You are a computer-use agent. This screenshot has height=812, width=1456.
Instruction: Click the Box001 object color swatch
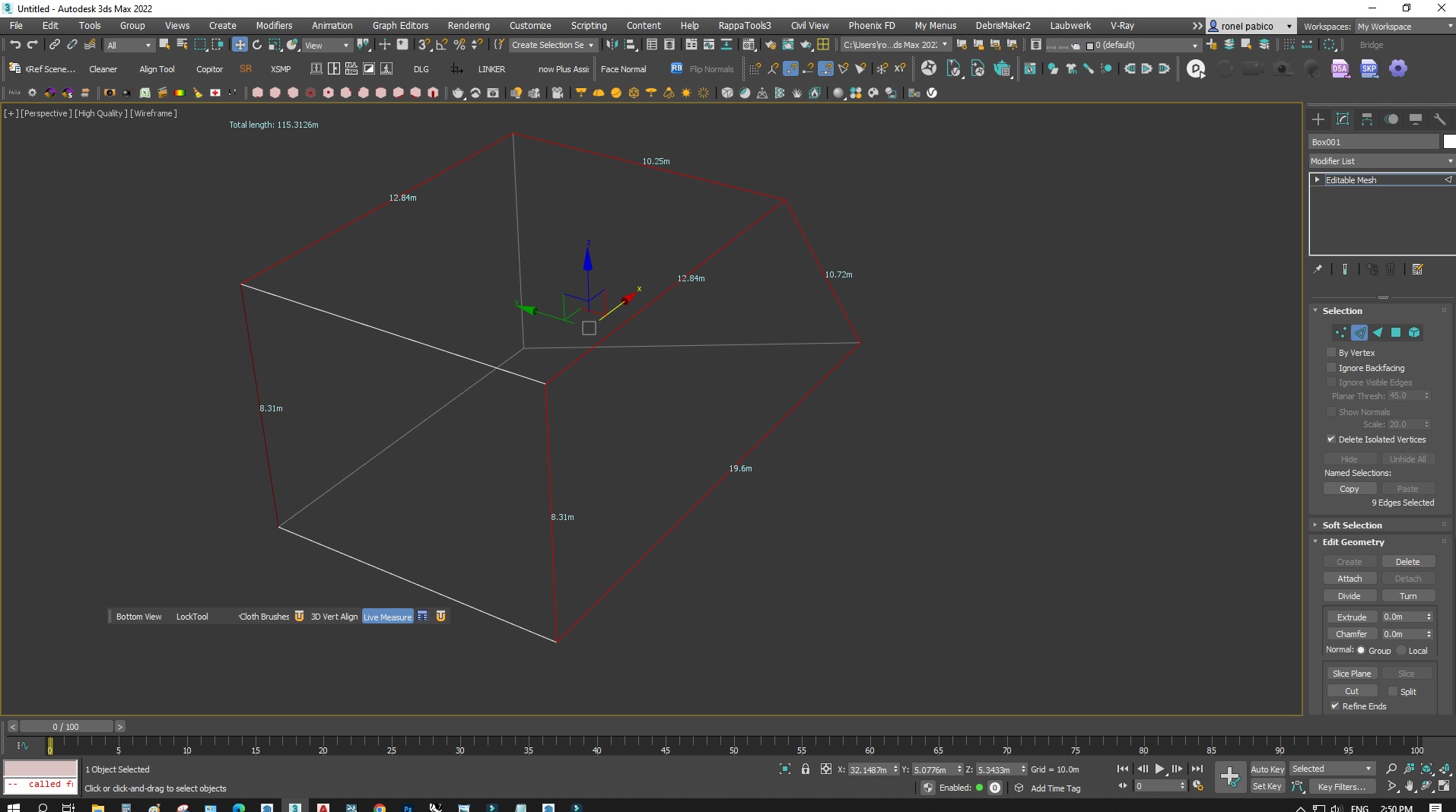(x=1448, y=141)
